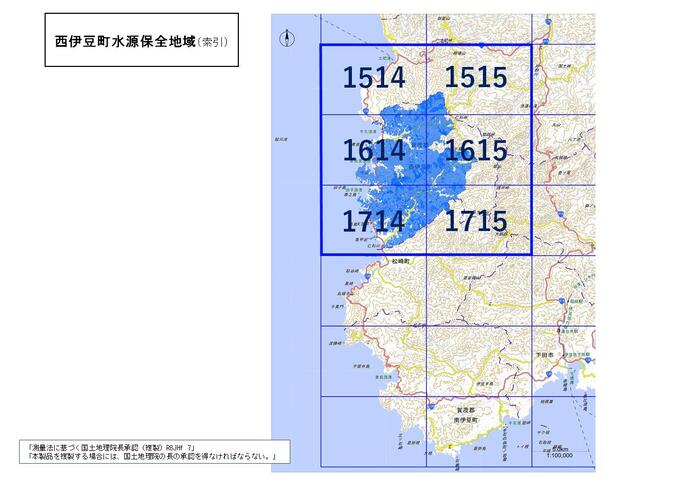Click the 西伊豆町水源保全地域 title text
This screenshot has height=478, width=690.
pos(125,42)
